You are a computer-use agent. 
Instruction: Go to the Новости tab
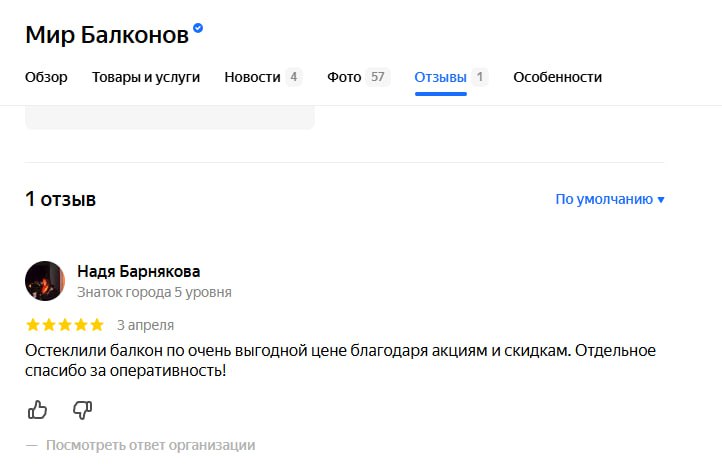coord(263,77)
